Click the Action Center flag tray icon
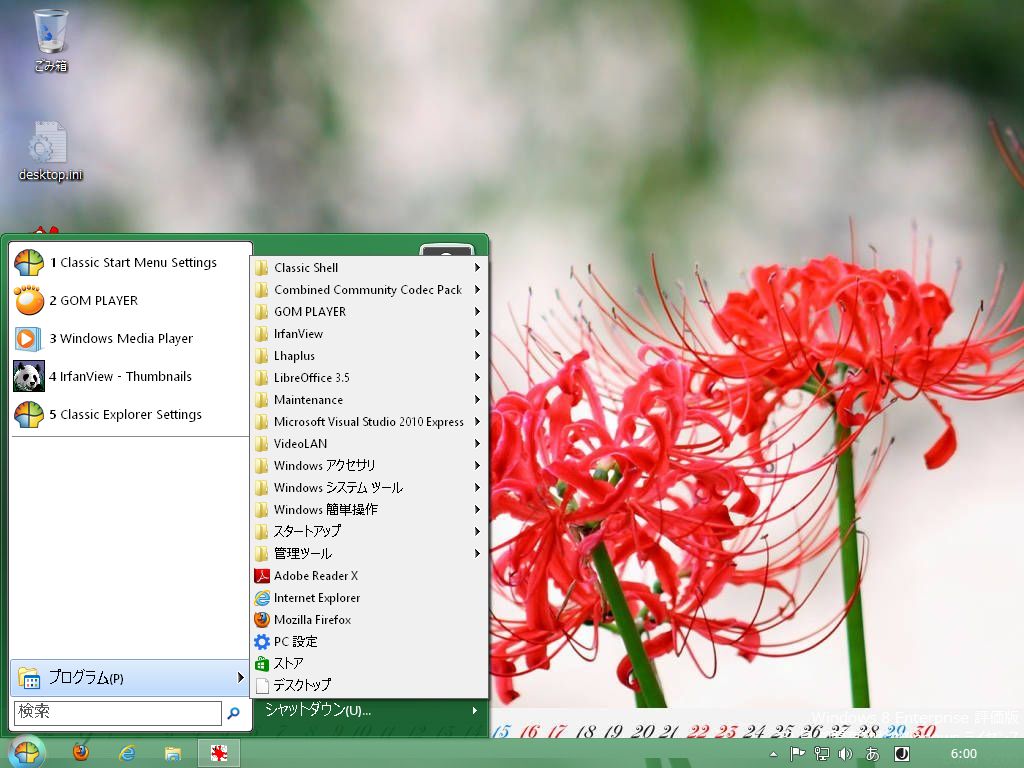The height and width of the screenshot is (768, 1024). (797, 754)
